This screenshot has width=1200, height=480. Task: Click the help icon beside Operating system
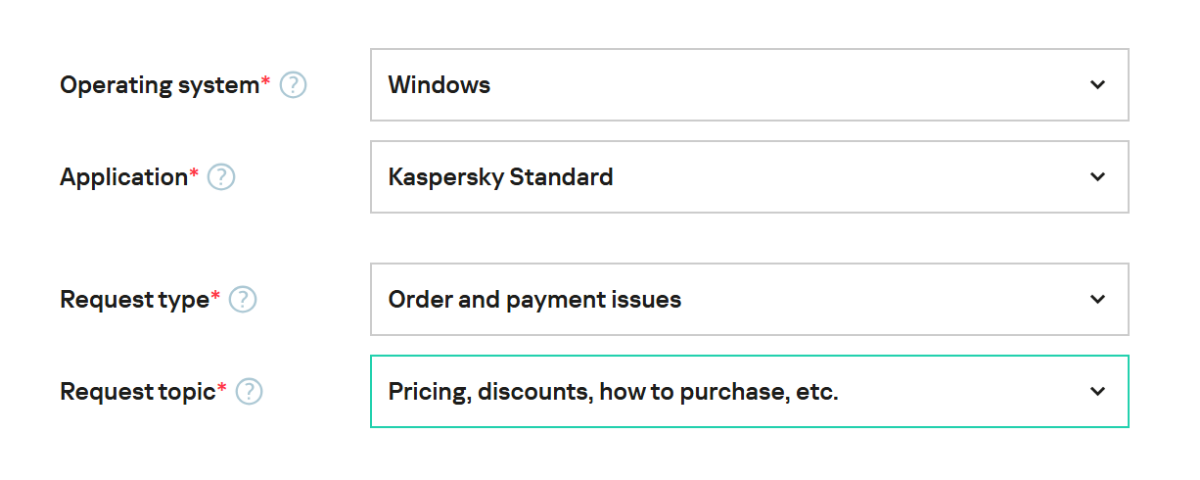pos(293,85)
